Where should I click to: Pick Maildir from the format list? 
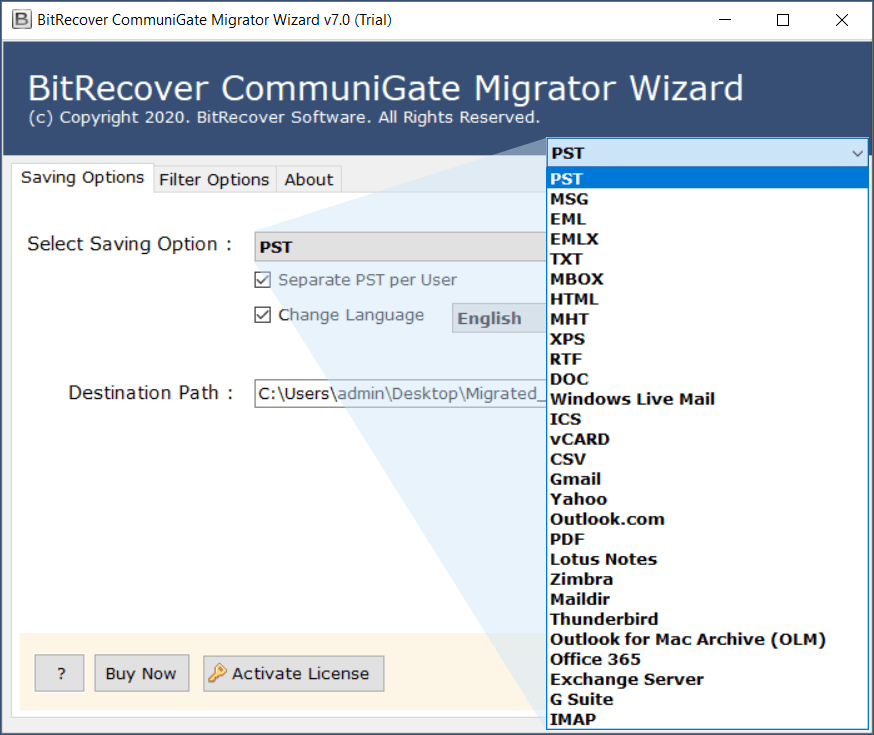point(707,600)
